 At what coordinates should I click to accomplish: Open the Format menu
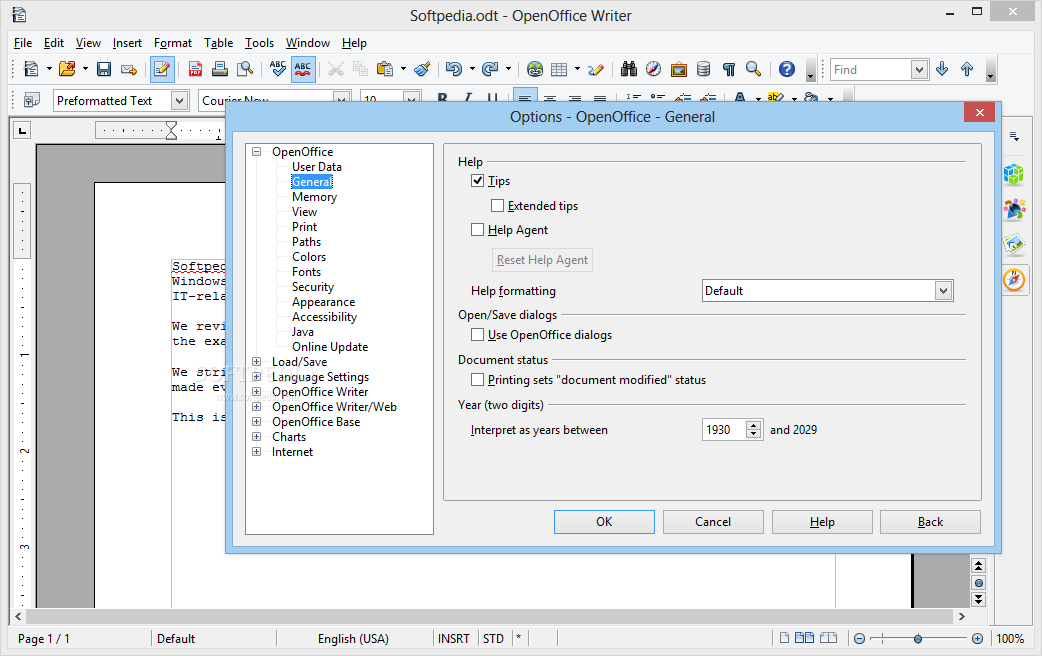point(173,43)
